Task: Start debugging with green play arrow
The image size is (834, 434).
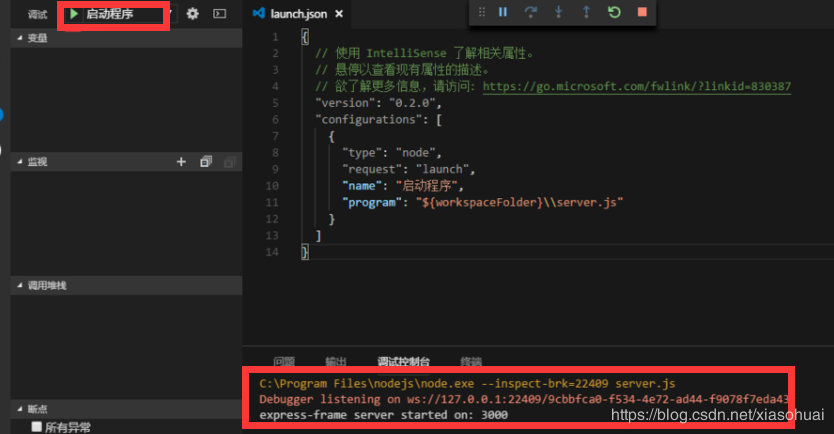Action: (x=74, y=14)
